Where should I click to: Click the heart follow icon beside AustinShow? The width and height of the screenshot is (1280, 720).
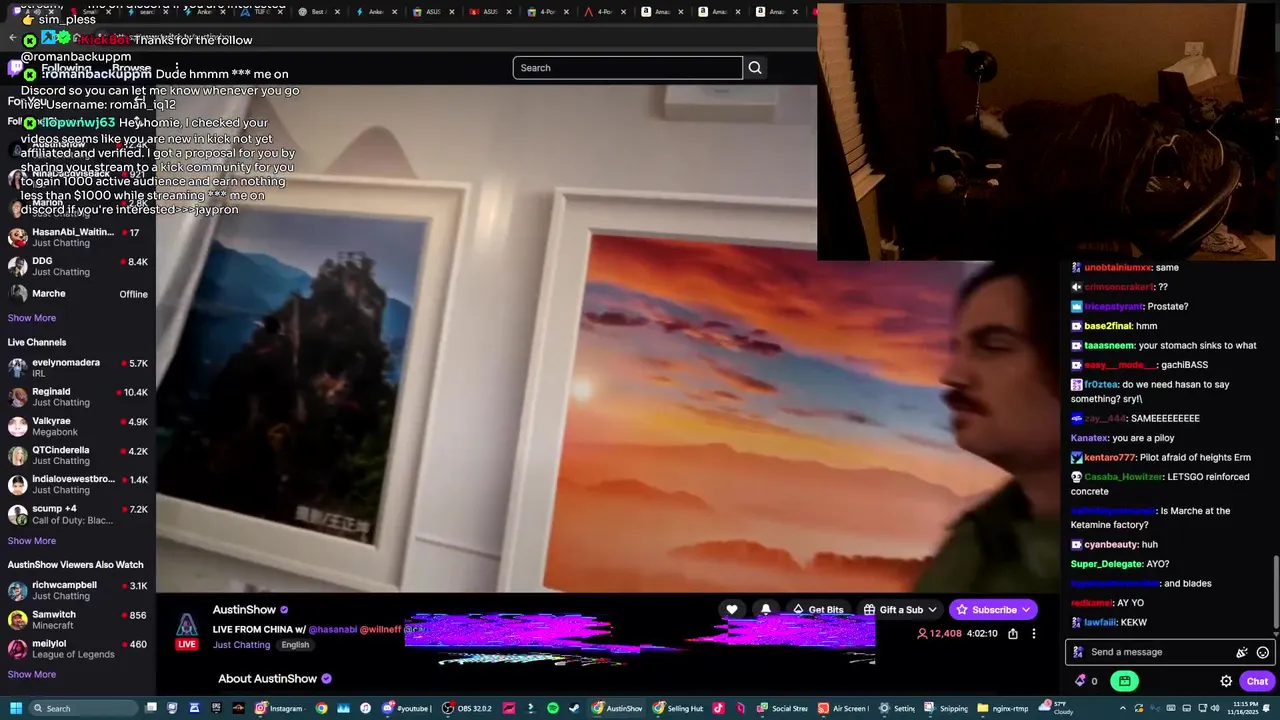click(732, 610)
